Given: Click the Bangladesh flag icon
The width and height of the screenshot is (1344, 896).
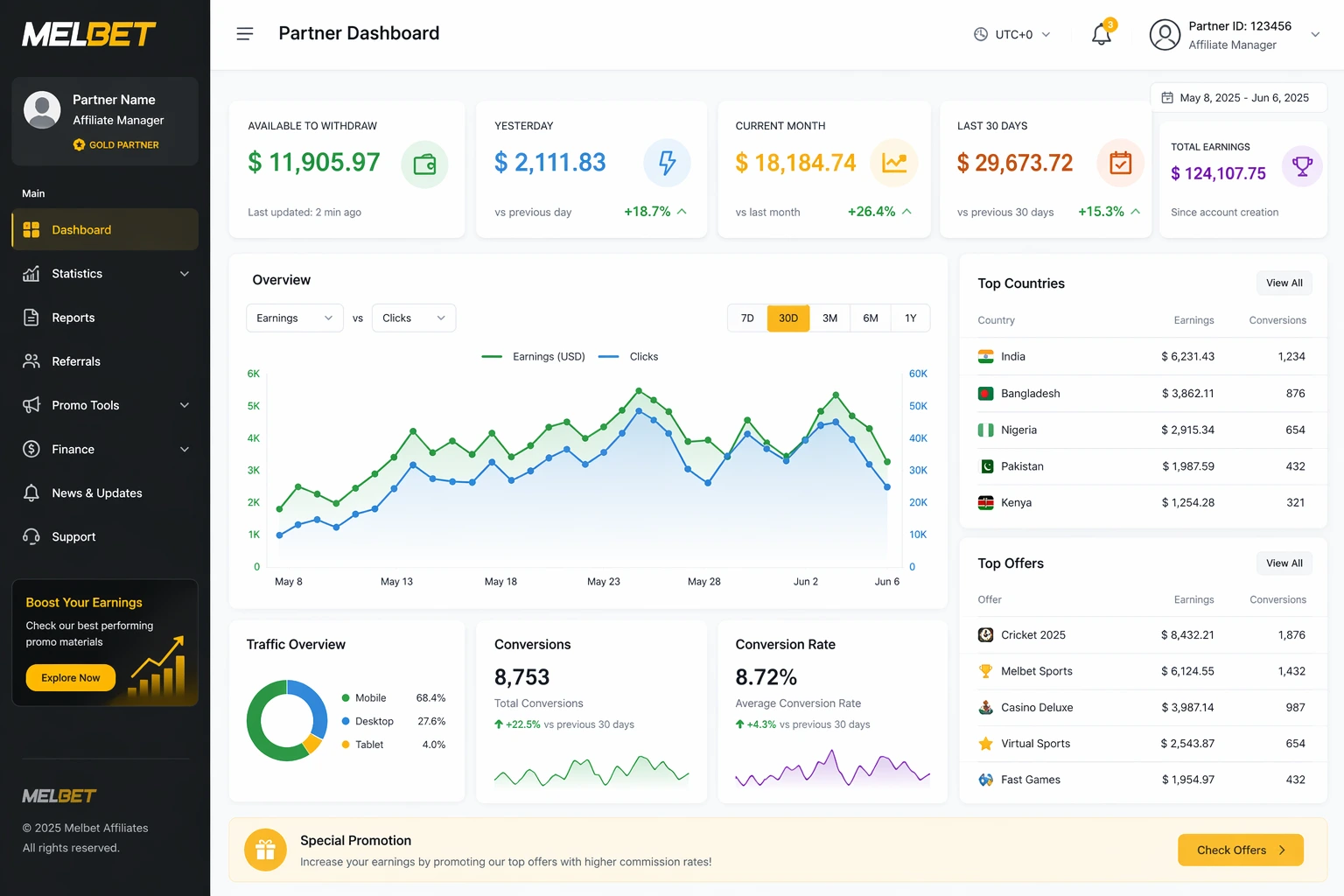Looking at the screenshot, I should click(x=985, y=394).
